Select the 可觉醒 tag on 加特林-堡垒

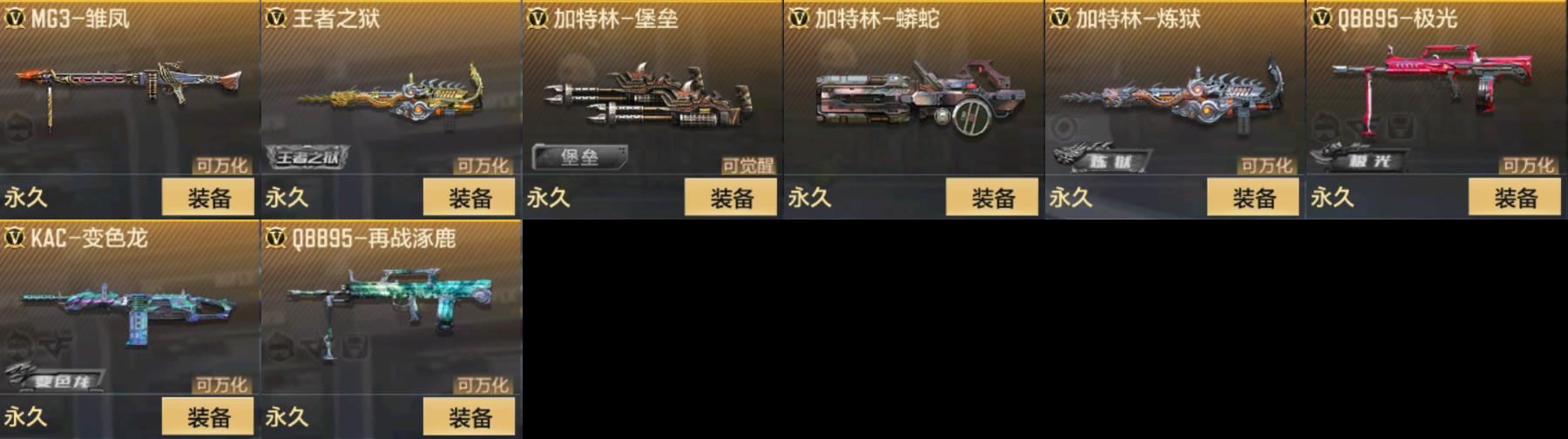(748, 165)
